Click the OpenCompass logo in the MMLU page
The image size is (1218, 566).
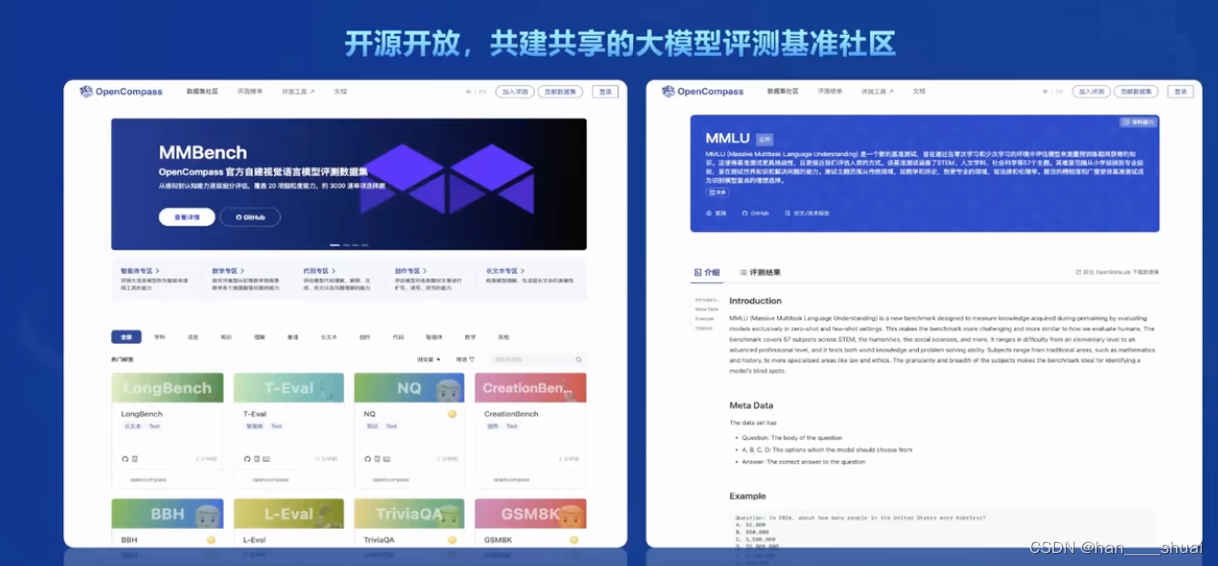703,91
